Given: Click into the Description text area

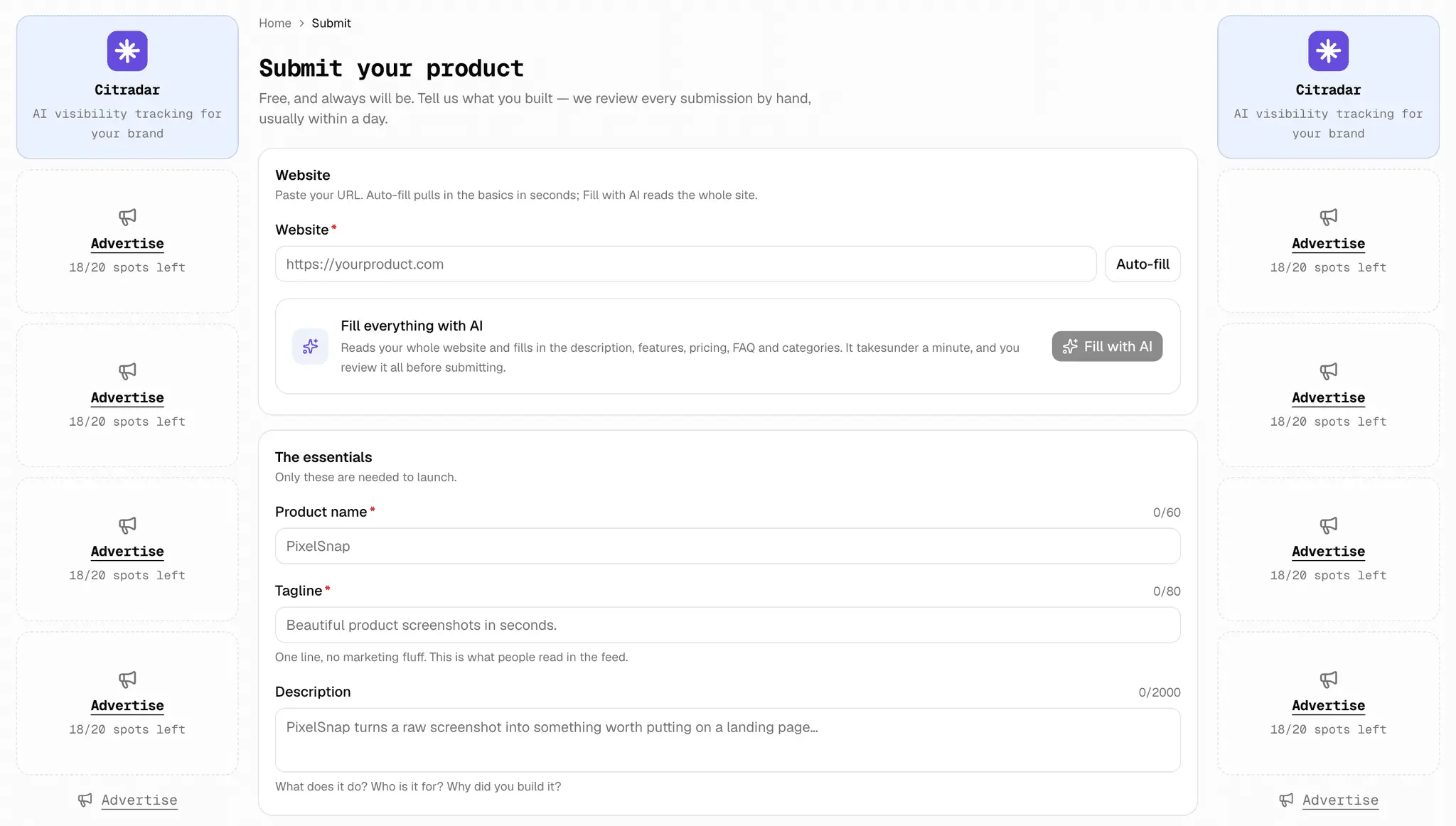Looking at the screenshot, I should coord(727,740).
